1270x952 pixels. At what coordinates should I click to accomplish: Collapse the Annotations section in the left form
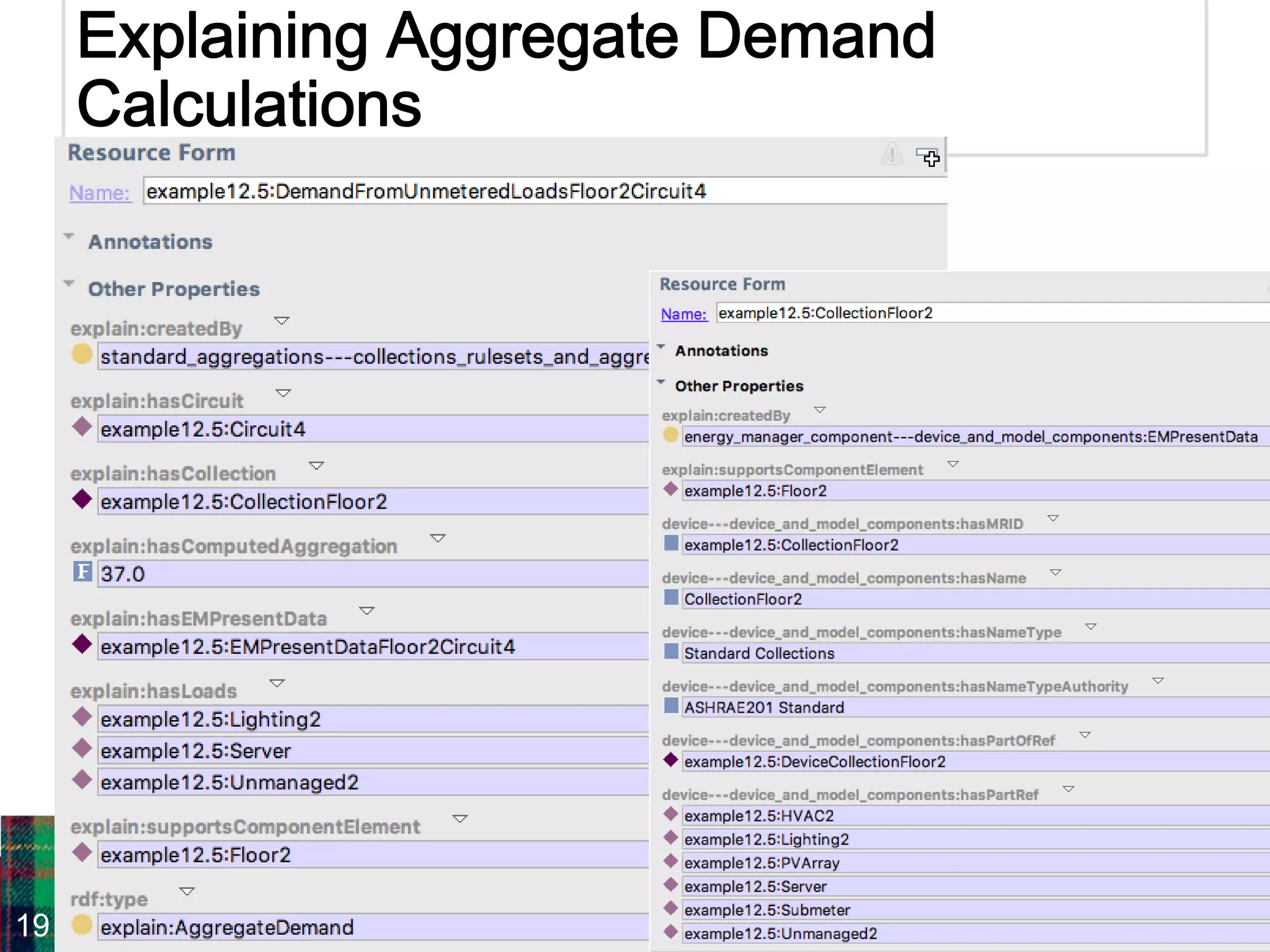tap(69, 236)
